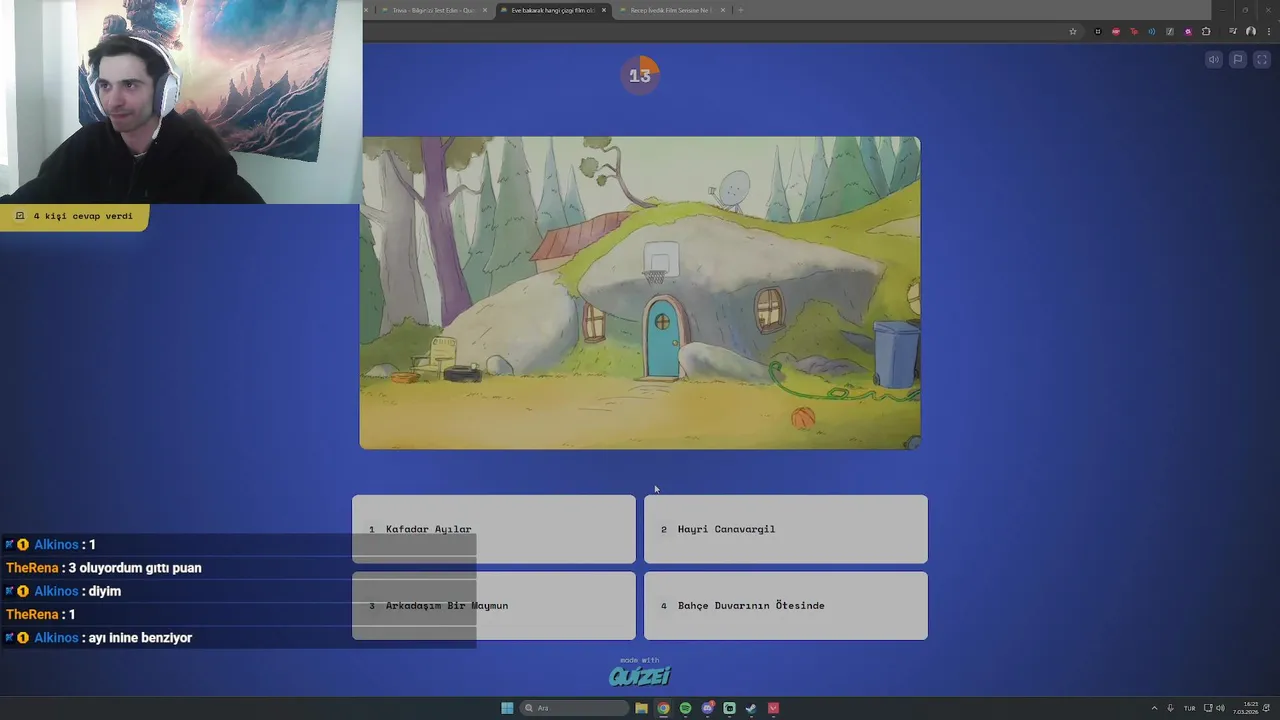Open the Windows Start menu
Viewport: 1280px width, 720px height.
(507, 708)
